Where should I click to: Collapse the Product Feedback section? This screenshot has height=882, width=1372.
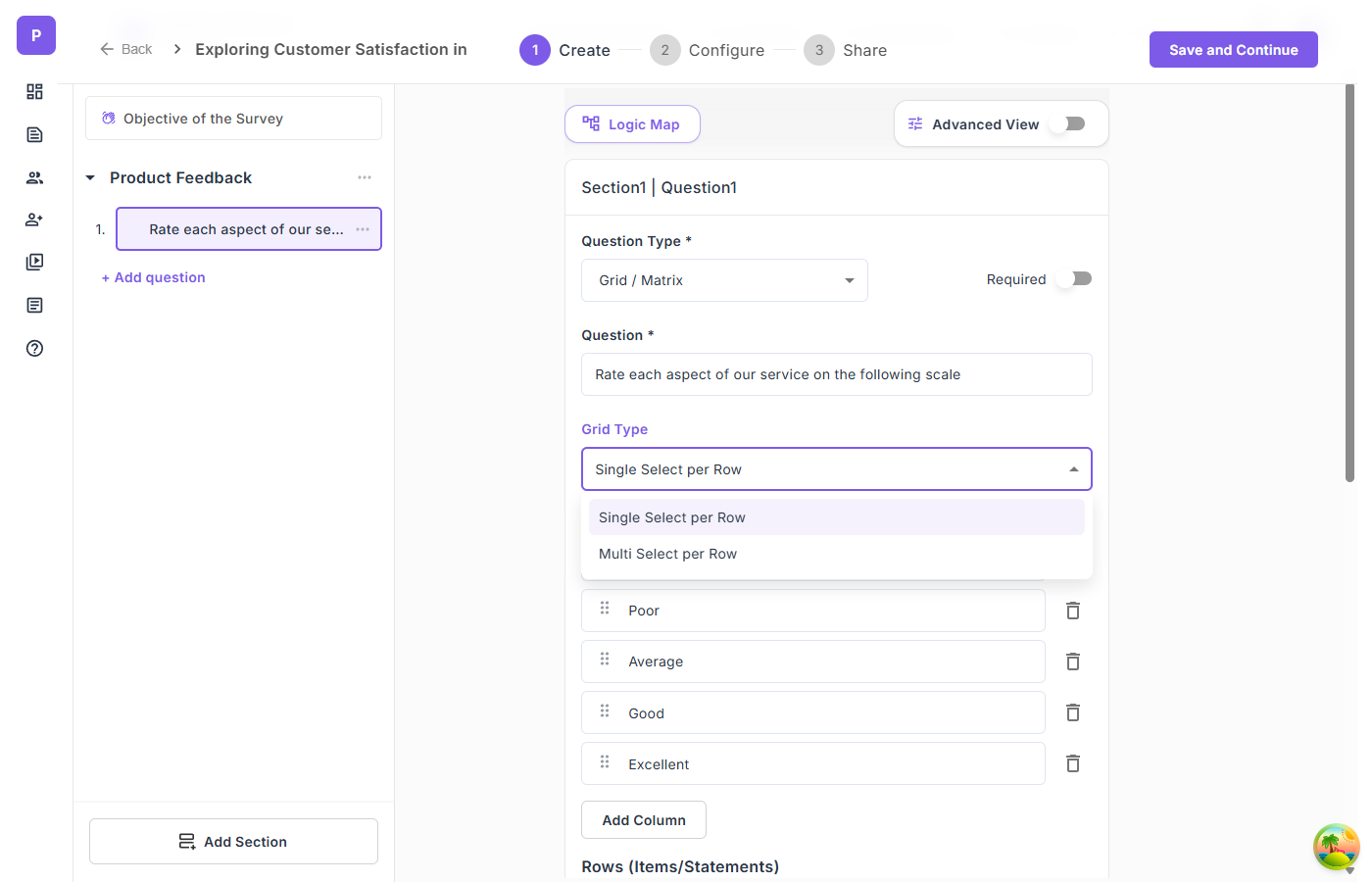click(x=90, y=177)
